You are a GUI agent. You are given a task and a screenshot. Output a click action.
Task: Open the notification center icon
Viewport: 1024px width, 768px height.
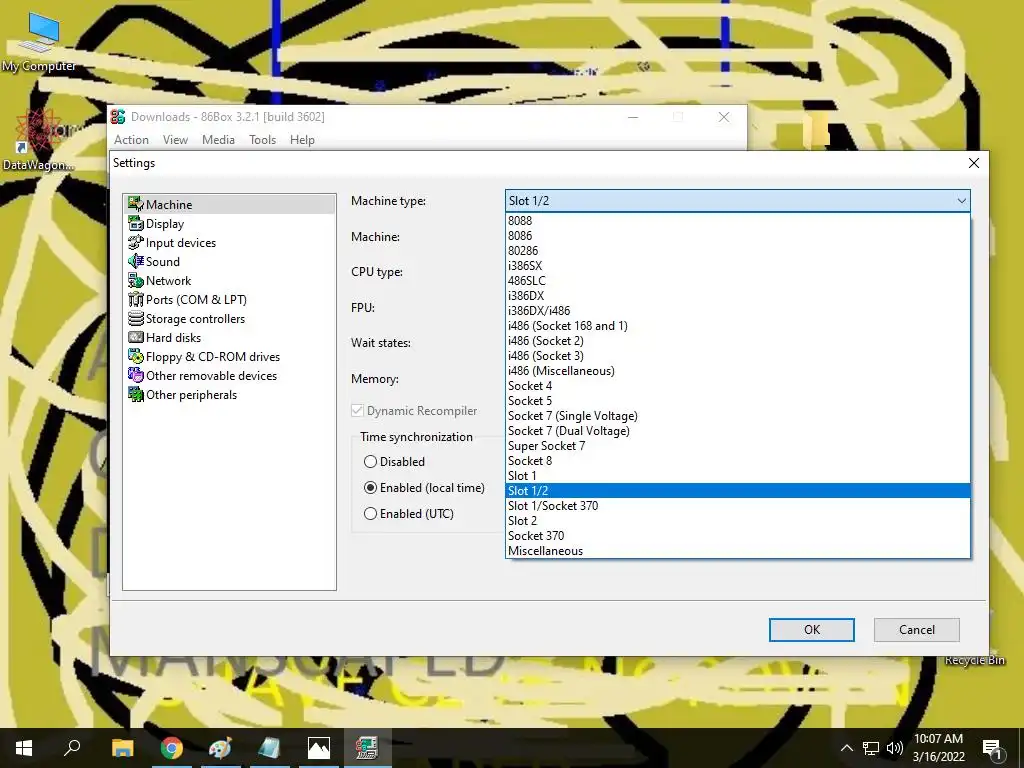coord(993,748)
